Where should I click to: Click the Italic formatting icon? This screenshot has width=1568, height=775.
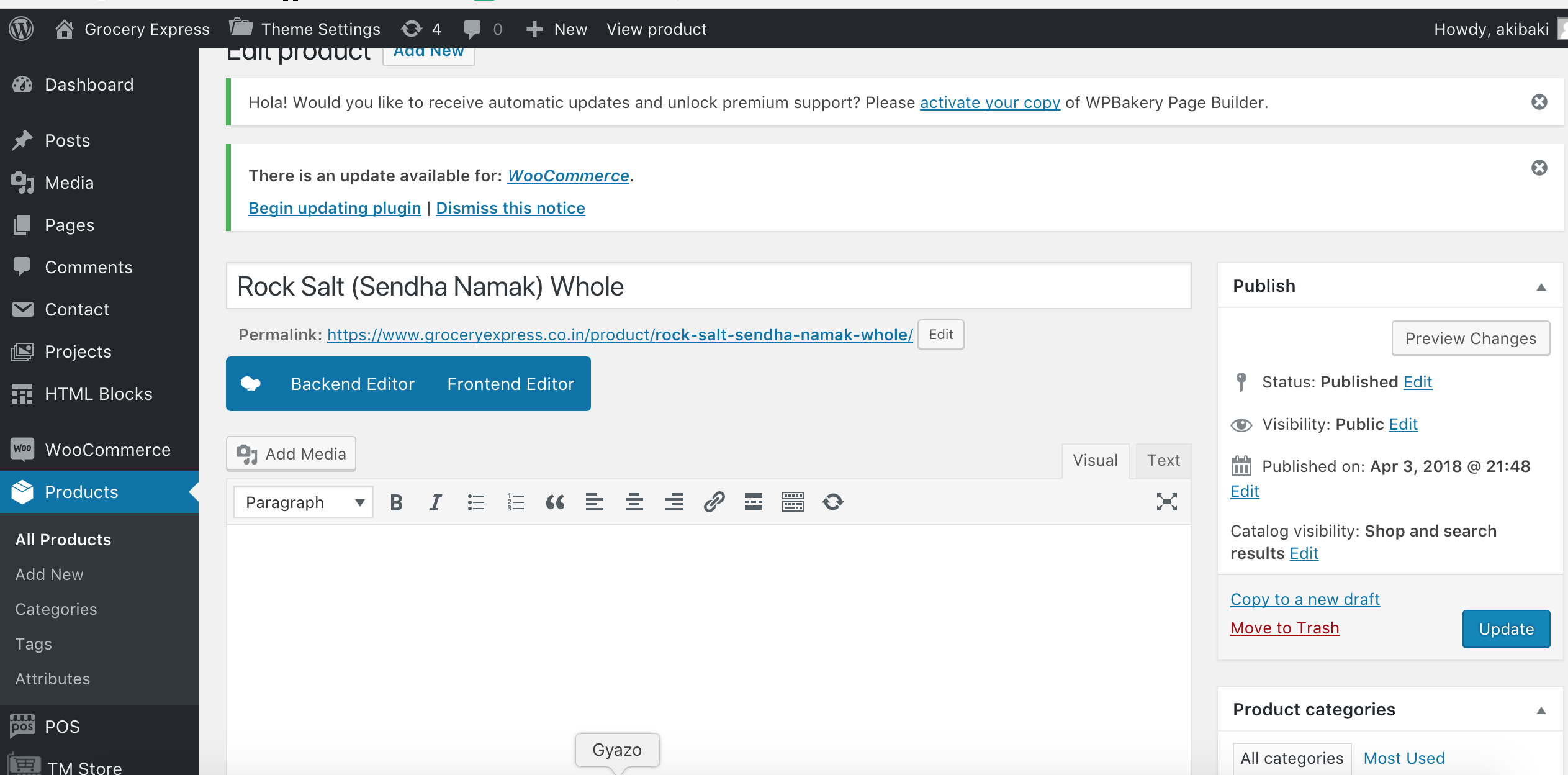[436, 502]
